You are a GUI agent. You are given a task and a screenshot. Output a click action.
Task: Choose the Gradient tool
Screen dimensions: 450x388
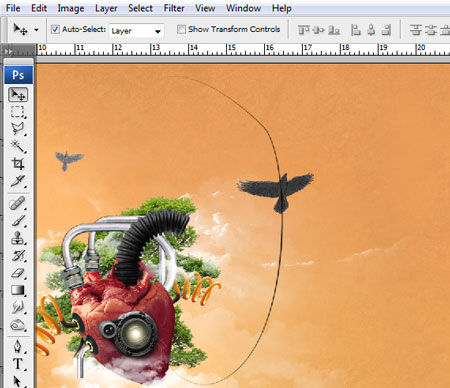pyautogui.click(x=18, y=290)
